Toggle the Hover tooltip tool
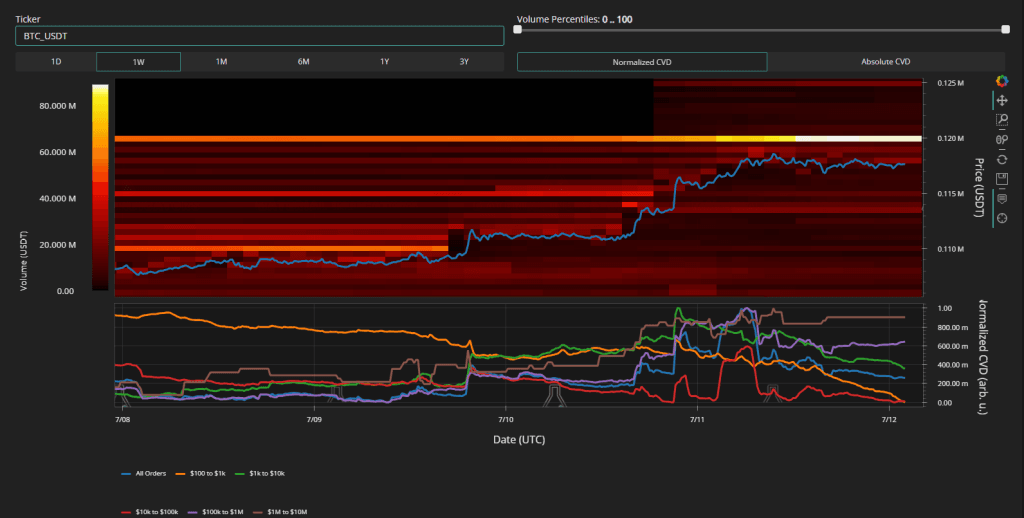Screen dimensions: 1024x518 (x=1002, y=199)
